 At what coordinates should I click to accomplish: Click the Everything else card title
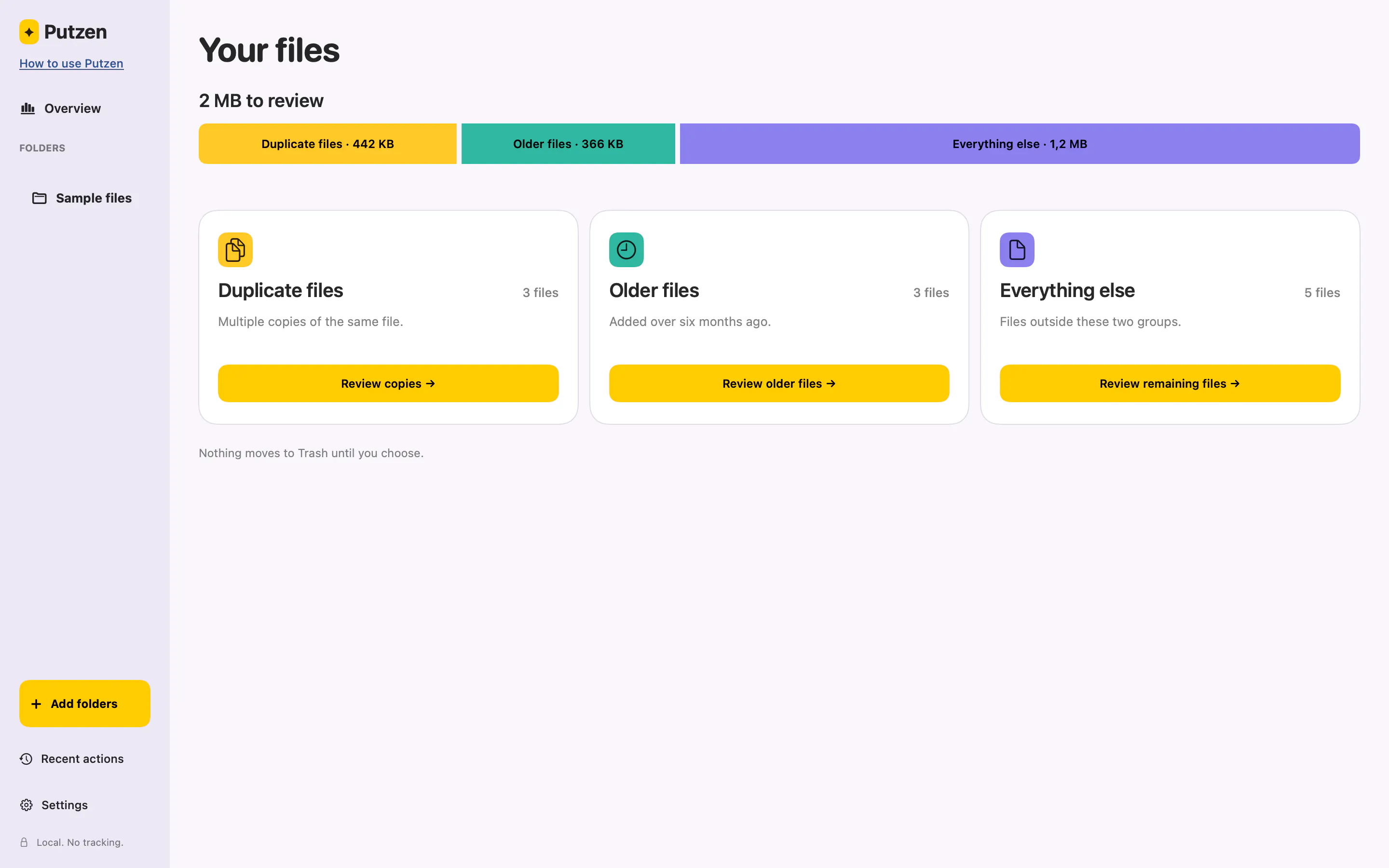tap(1067, 290)
